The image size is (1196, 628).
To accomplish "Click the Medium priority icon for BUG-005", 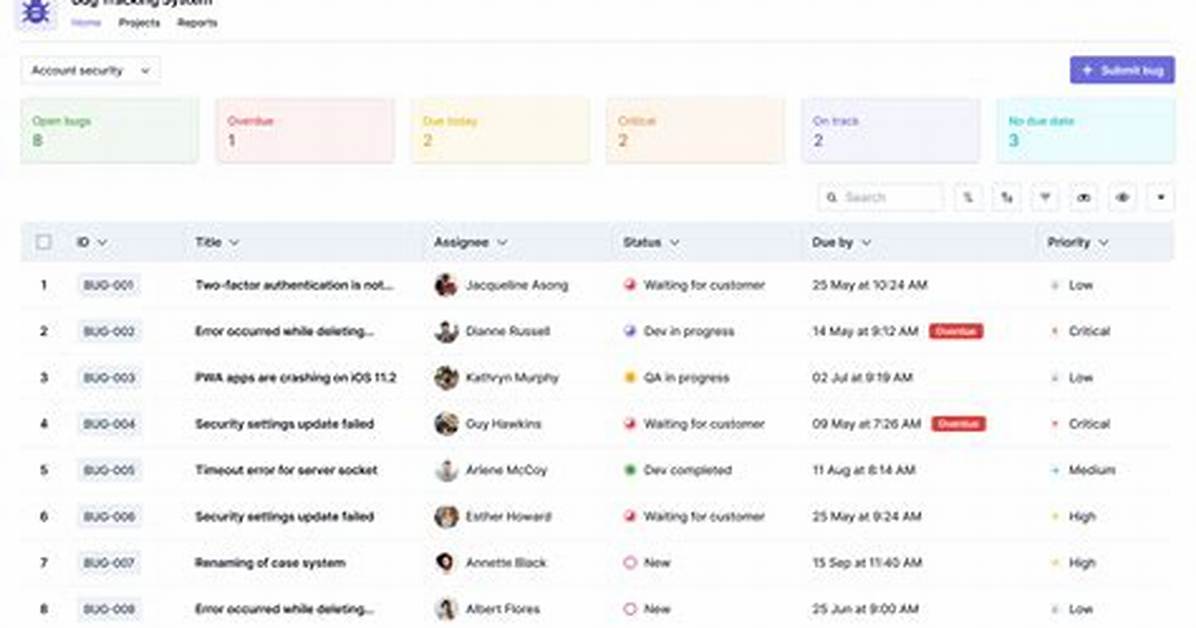I will pyautogui.click(x=1056, y=470).
